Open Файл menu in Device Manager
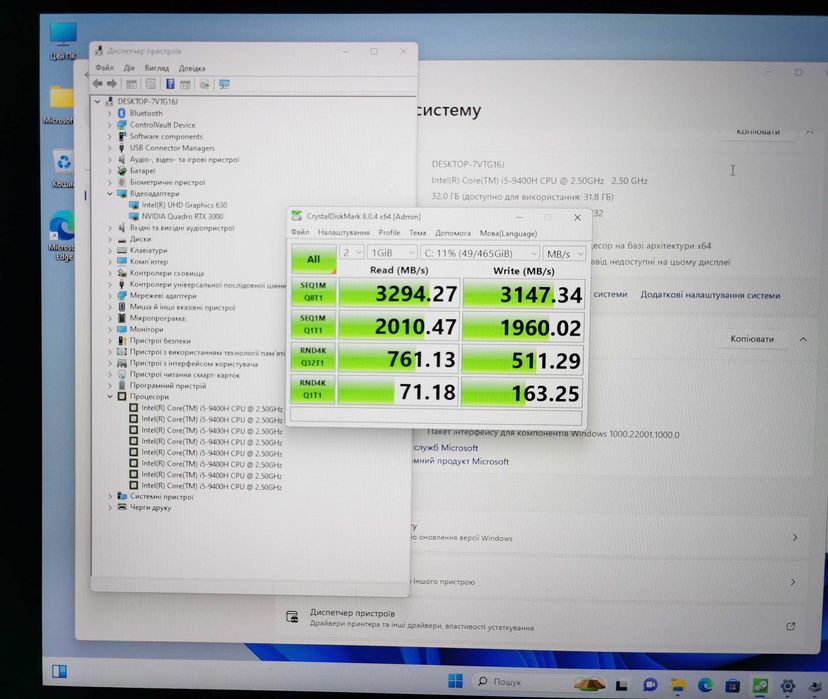The height and width of the screenshot is (699, 828). coord(105,68)
